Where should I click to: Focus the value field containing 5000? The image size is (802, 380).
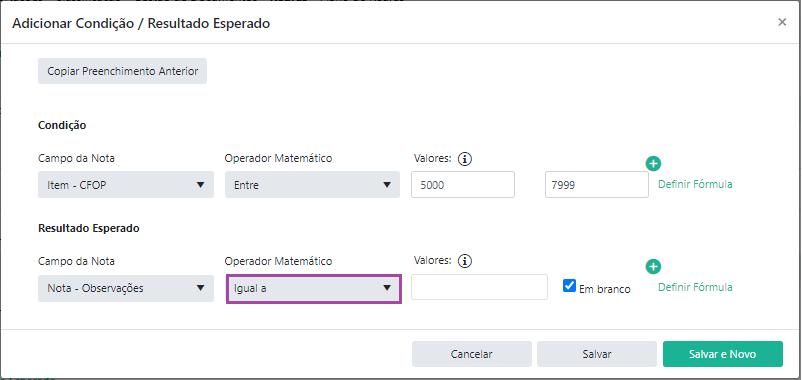463,185
